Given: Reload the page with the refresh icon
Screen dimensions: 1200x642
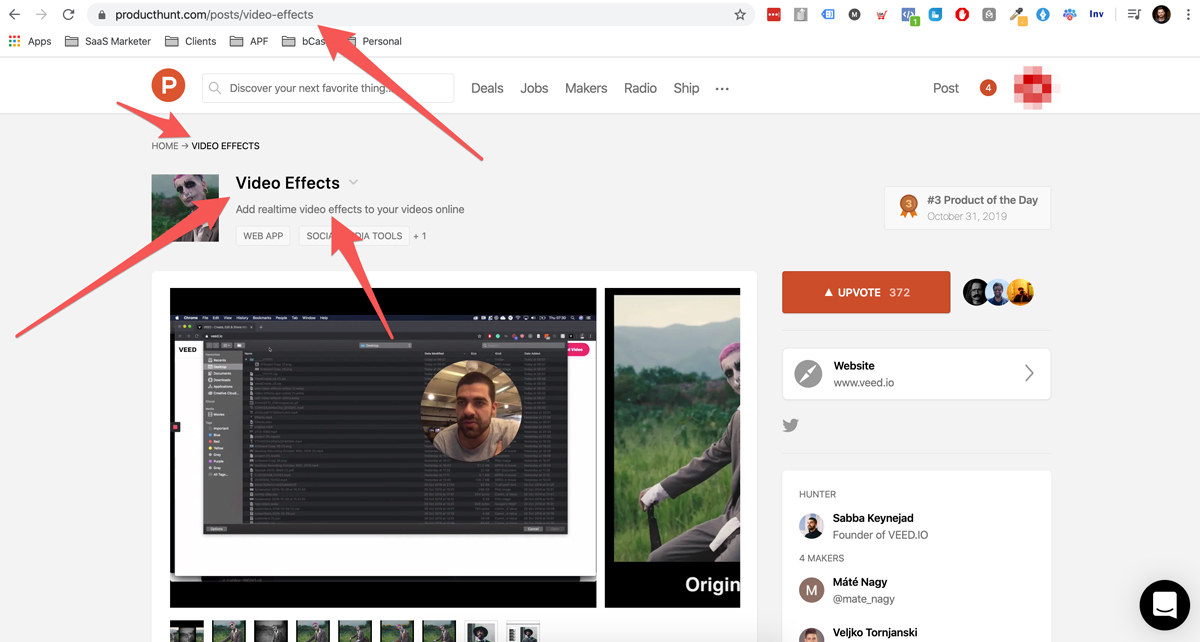Looking at the screenshot, I should click(68, 15).
